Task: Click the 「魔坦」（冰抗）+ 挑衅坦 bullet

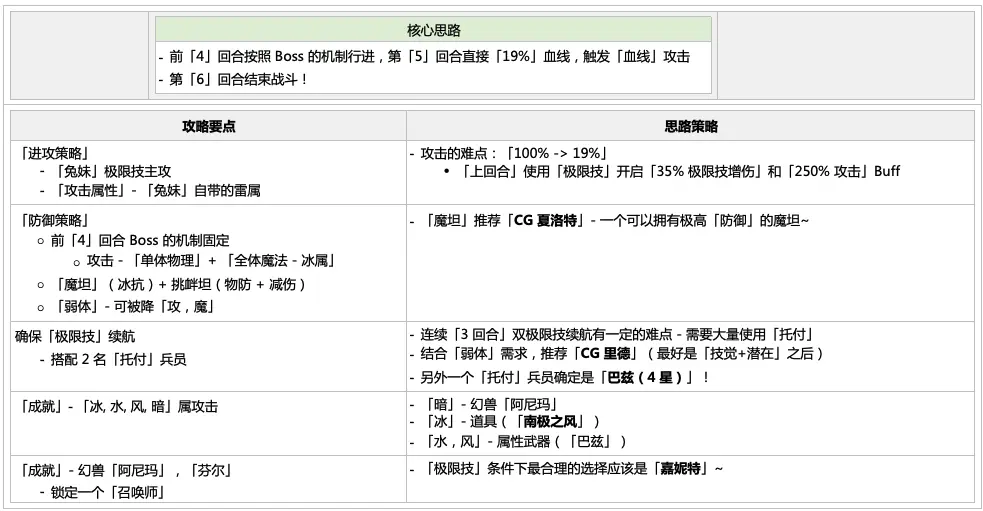Action: [171, 285]
